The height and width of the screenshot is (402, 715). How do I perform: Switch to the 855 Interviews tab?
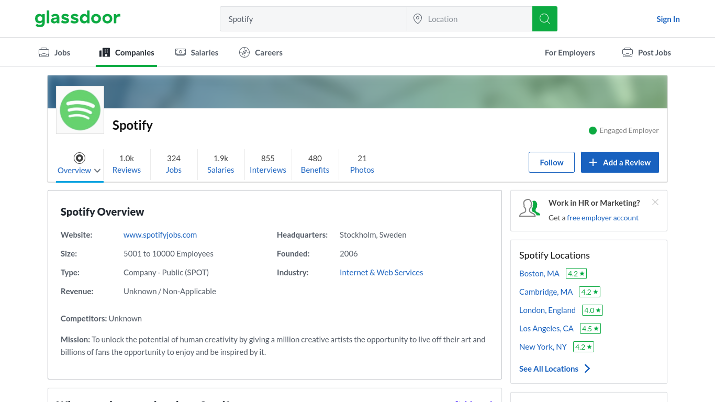(x=268, y=164)
